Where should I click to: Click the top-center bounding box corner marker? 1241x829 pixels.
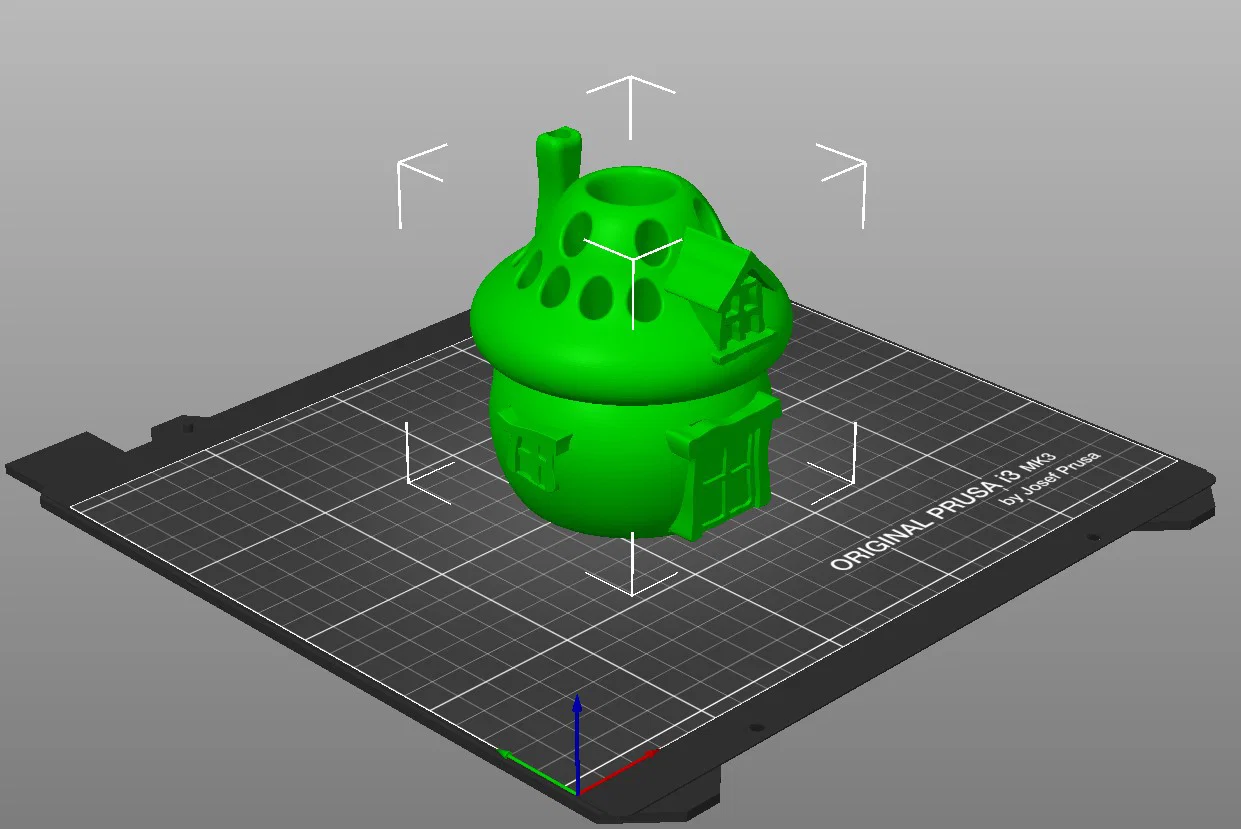click(630, 103)
